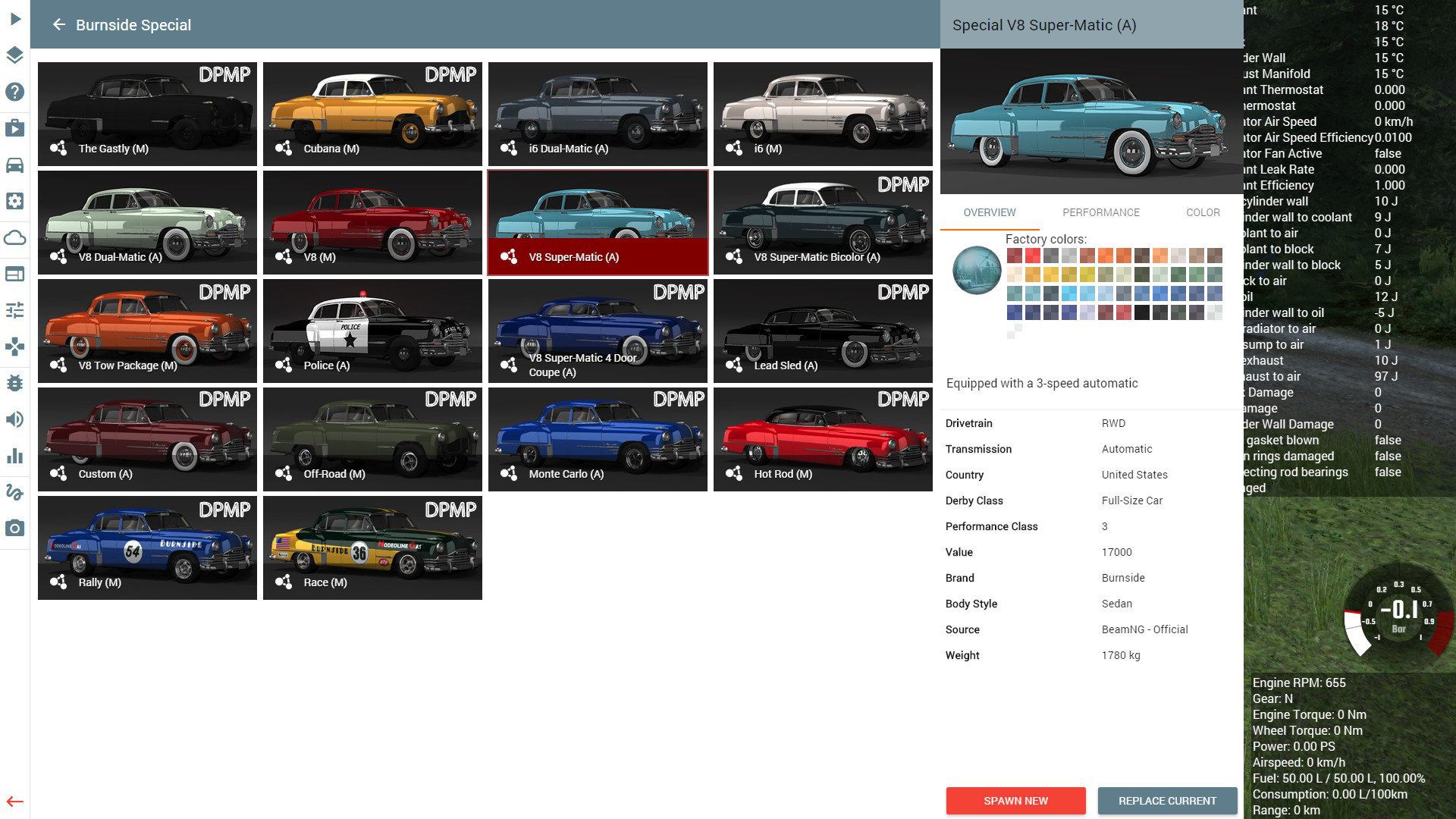Open the gear-box settings icon in the sidebar
Viewport: 1456px width, 819px height.
pos(15,201)
